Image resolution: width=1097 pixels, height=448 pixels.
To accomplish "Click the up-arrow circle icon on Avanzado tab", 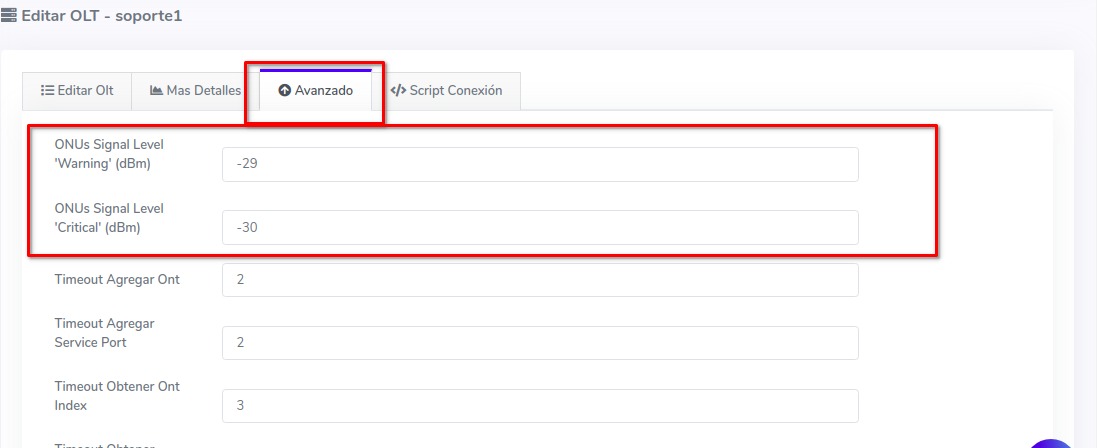I will [284, 90].
